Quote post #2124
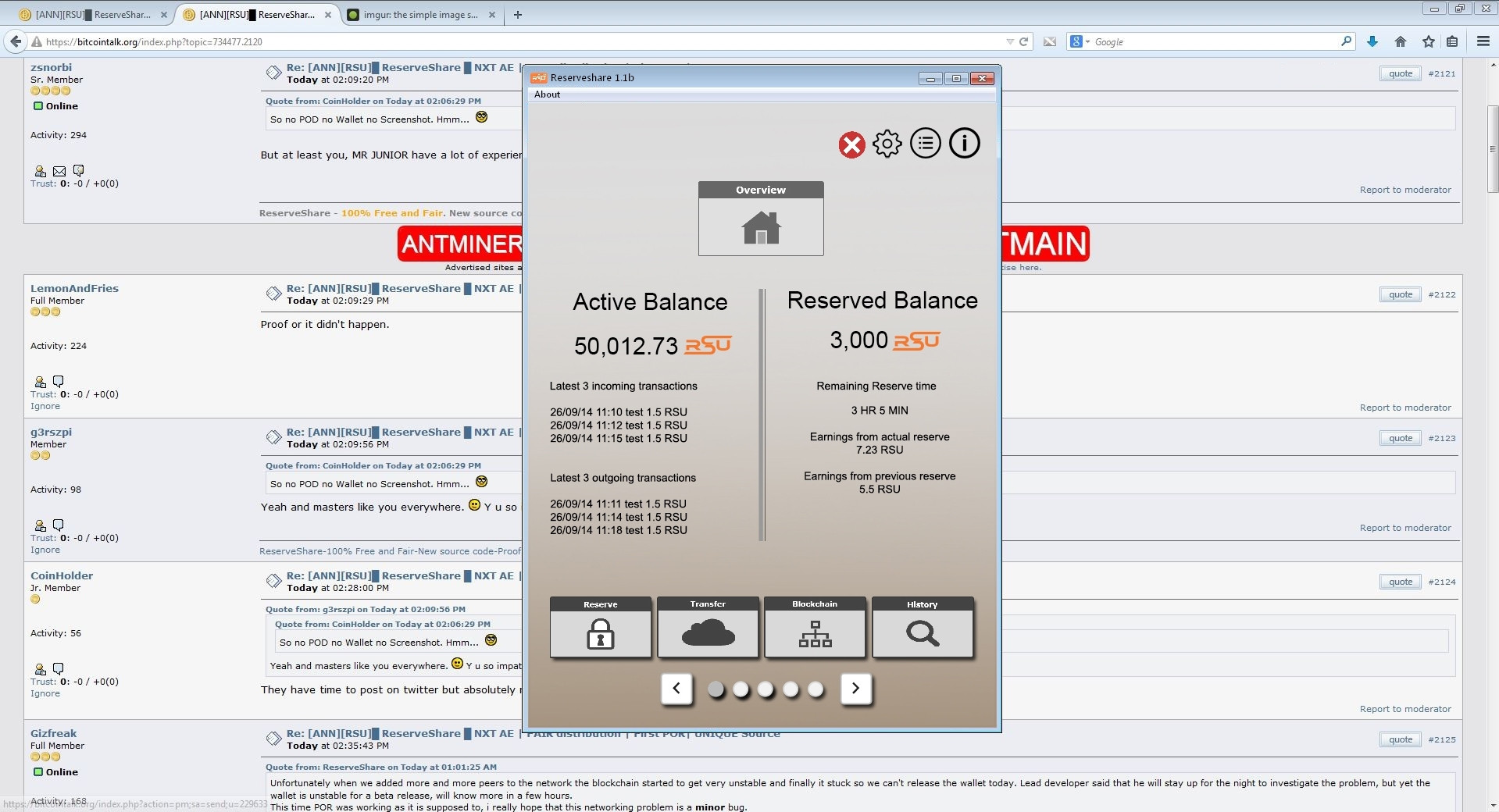The width and height of the screenshot is (1499, 812). click(x=1400, y=582)
